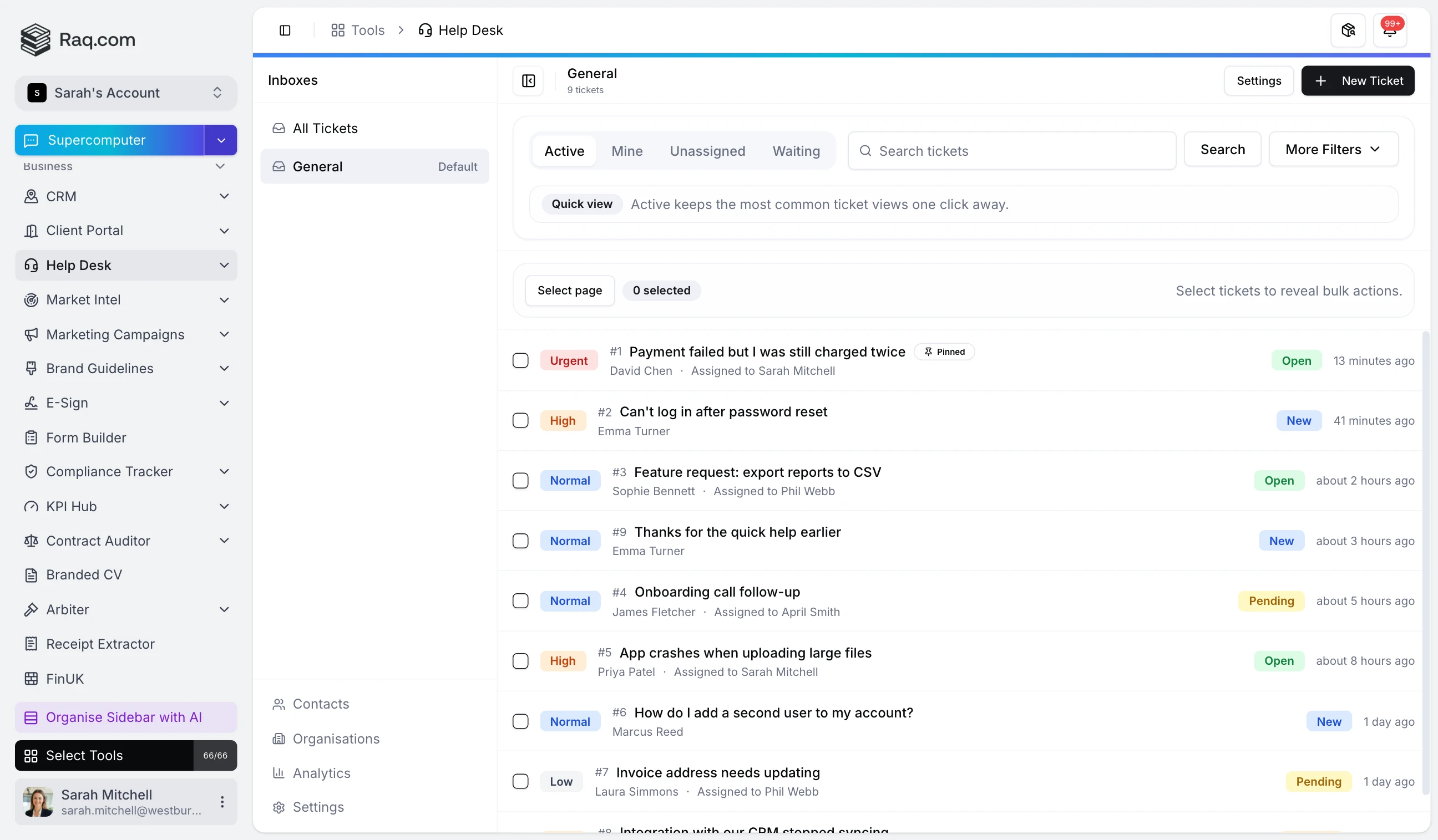
Task: Switch to the Waiting tab
Action: pyautogui.click(x=796, y=151)
